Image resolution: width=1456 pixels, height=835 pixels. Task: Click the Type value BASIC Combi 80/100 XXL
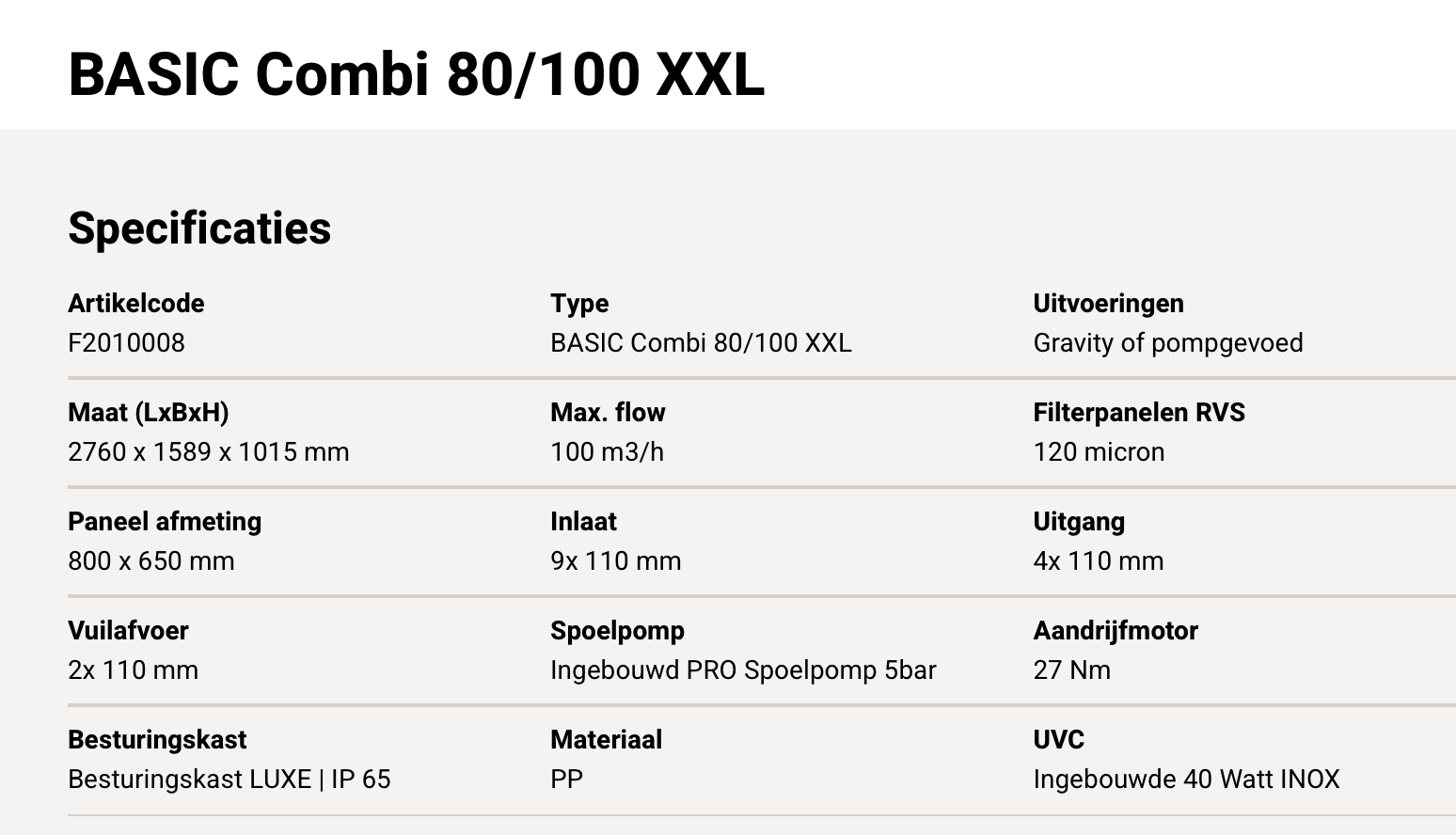pos(701,342)
